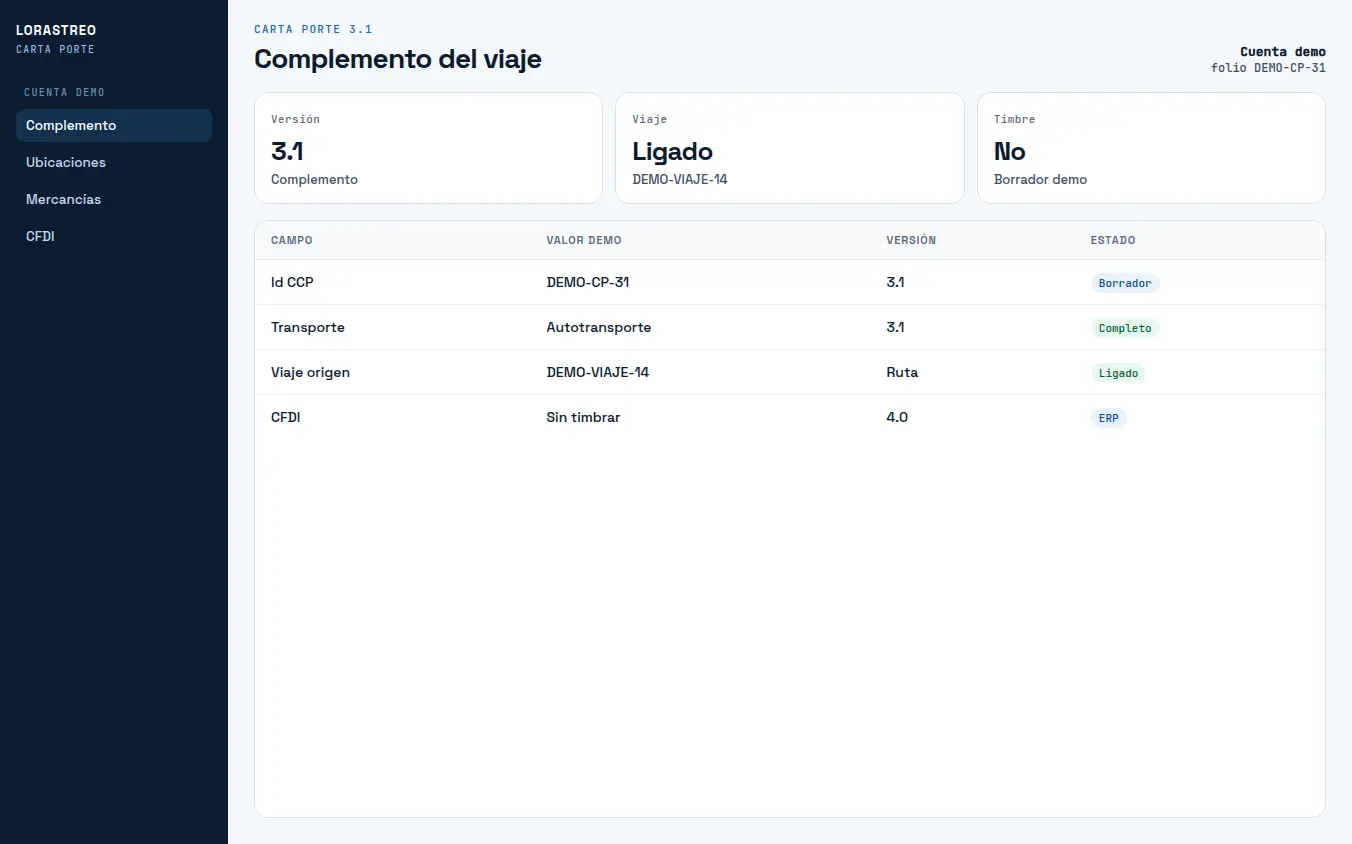1352x844 pixels.
Task: Click the CARTA PORTE 3.1 breadcrumb above the title
Action: pyautogui.click(x=313, y=30)
